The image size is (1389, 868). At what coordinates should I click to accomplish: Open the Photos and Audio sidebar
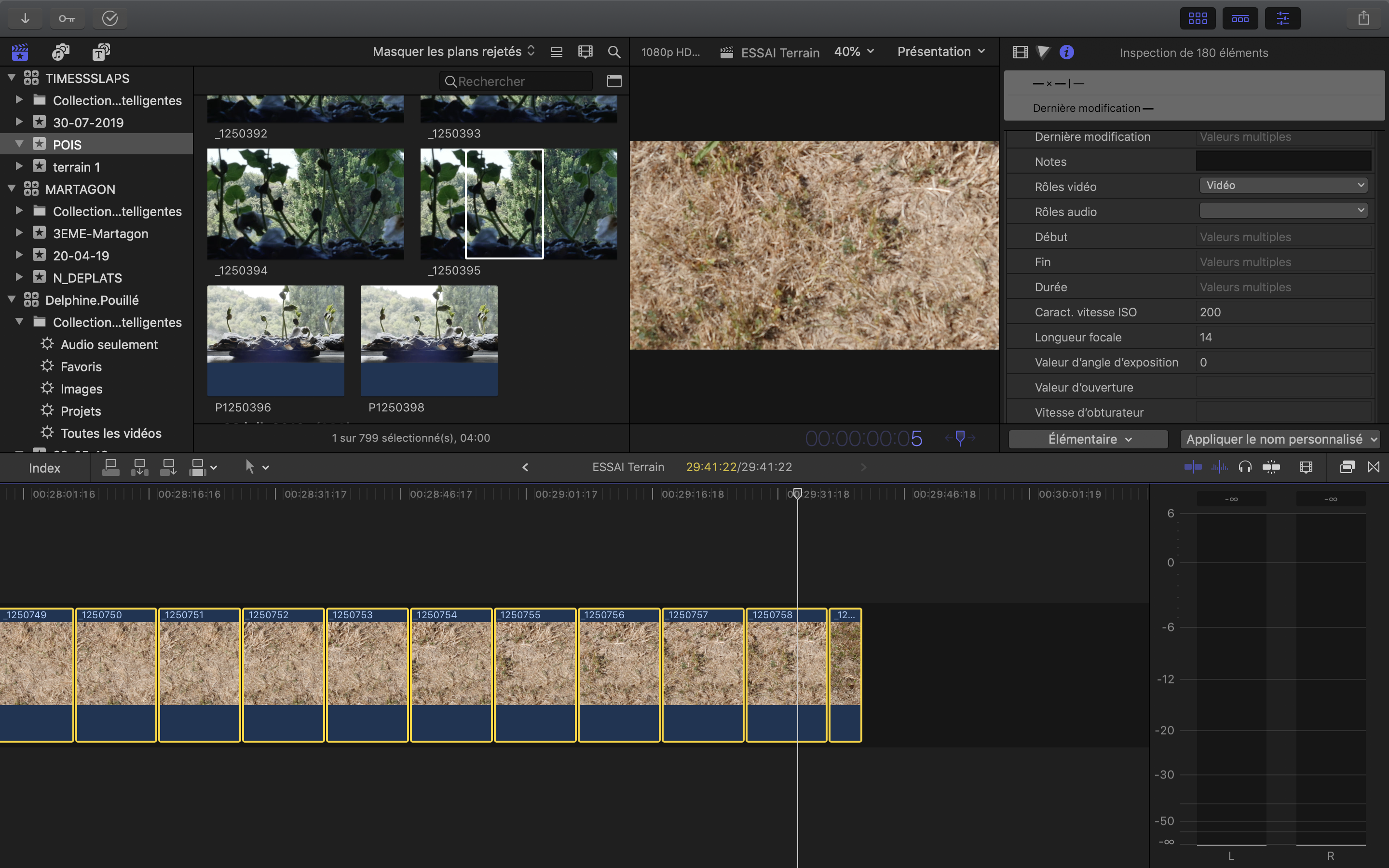point(60,52)
